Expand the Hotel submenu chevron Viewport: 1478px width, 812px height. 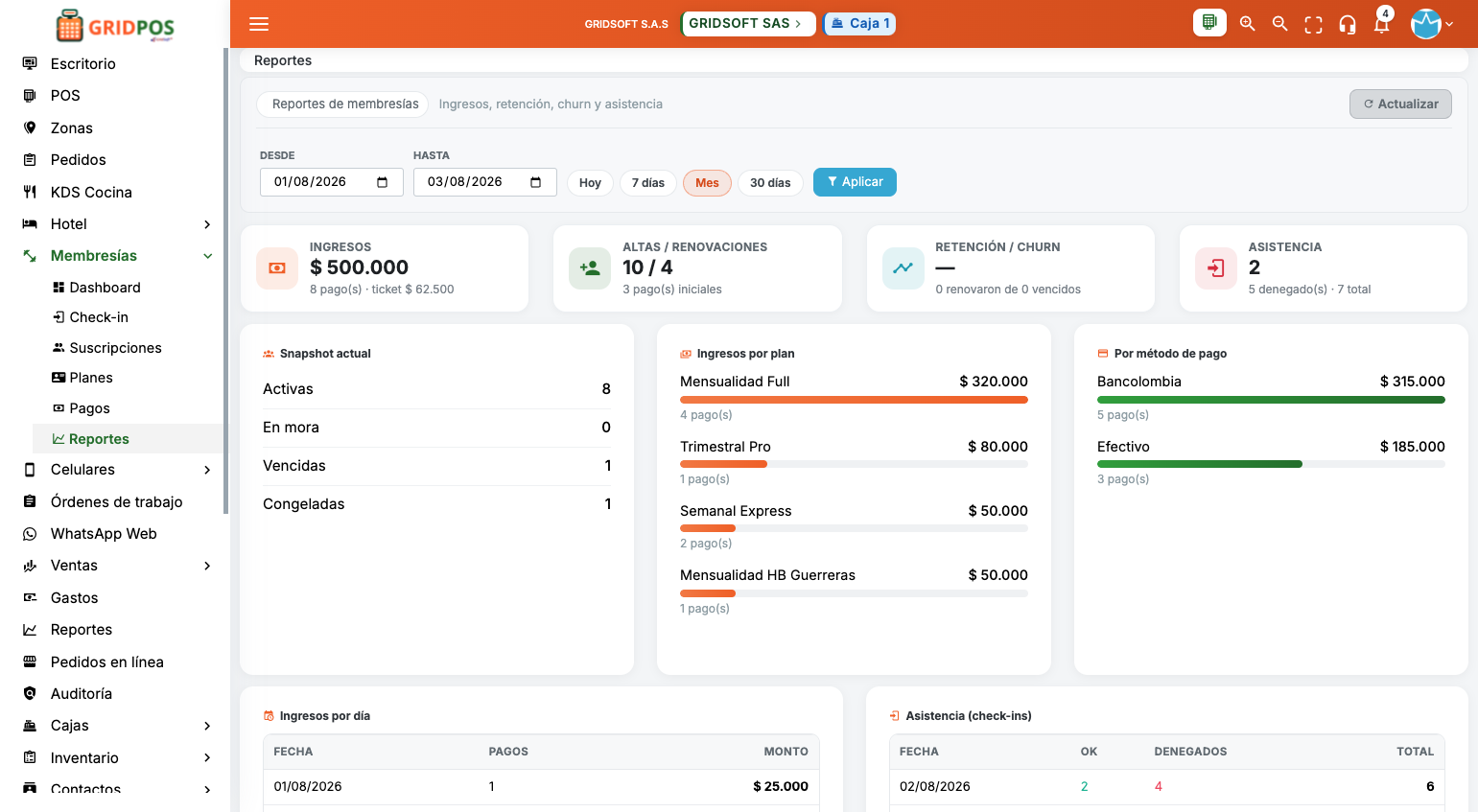click(207, 224)
